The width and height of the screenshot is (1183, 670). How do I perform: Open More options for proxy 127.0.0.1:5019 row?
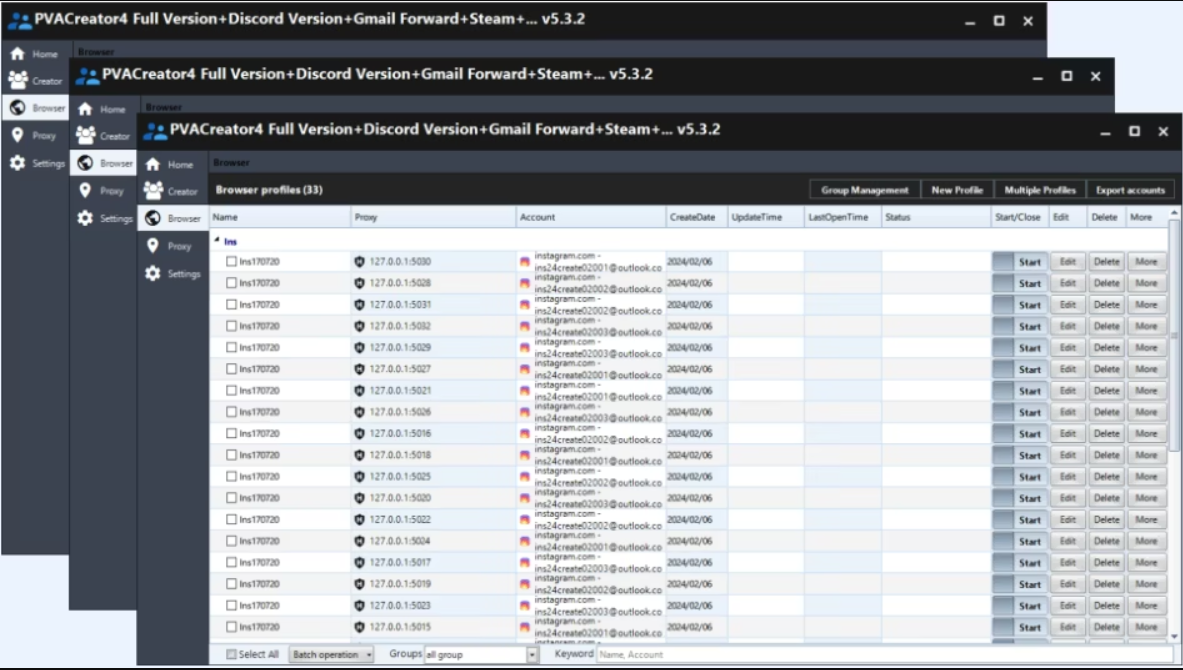click(1146, 584)
